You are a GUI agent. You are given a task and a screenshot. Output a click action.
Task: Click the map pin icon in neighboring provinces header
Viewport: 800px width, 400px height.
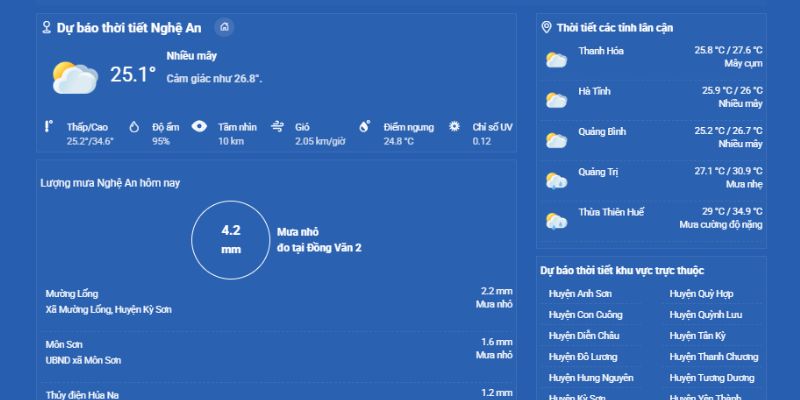point(546,27)
